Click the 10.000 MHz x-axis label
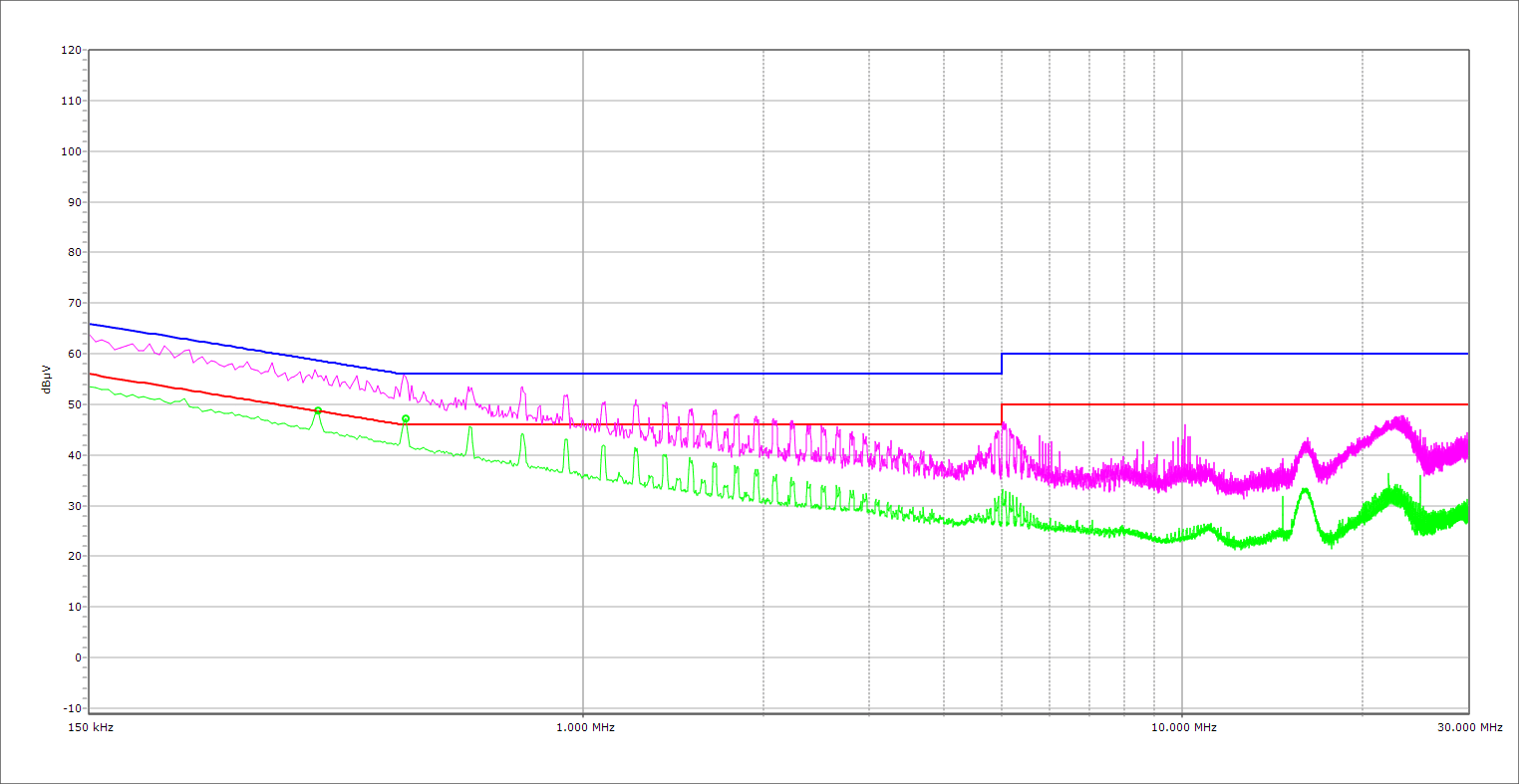The width and height of the screenshot is (1519, 784). coord(1184,727)
